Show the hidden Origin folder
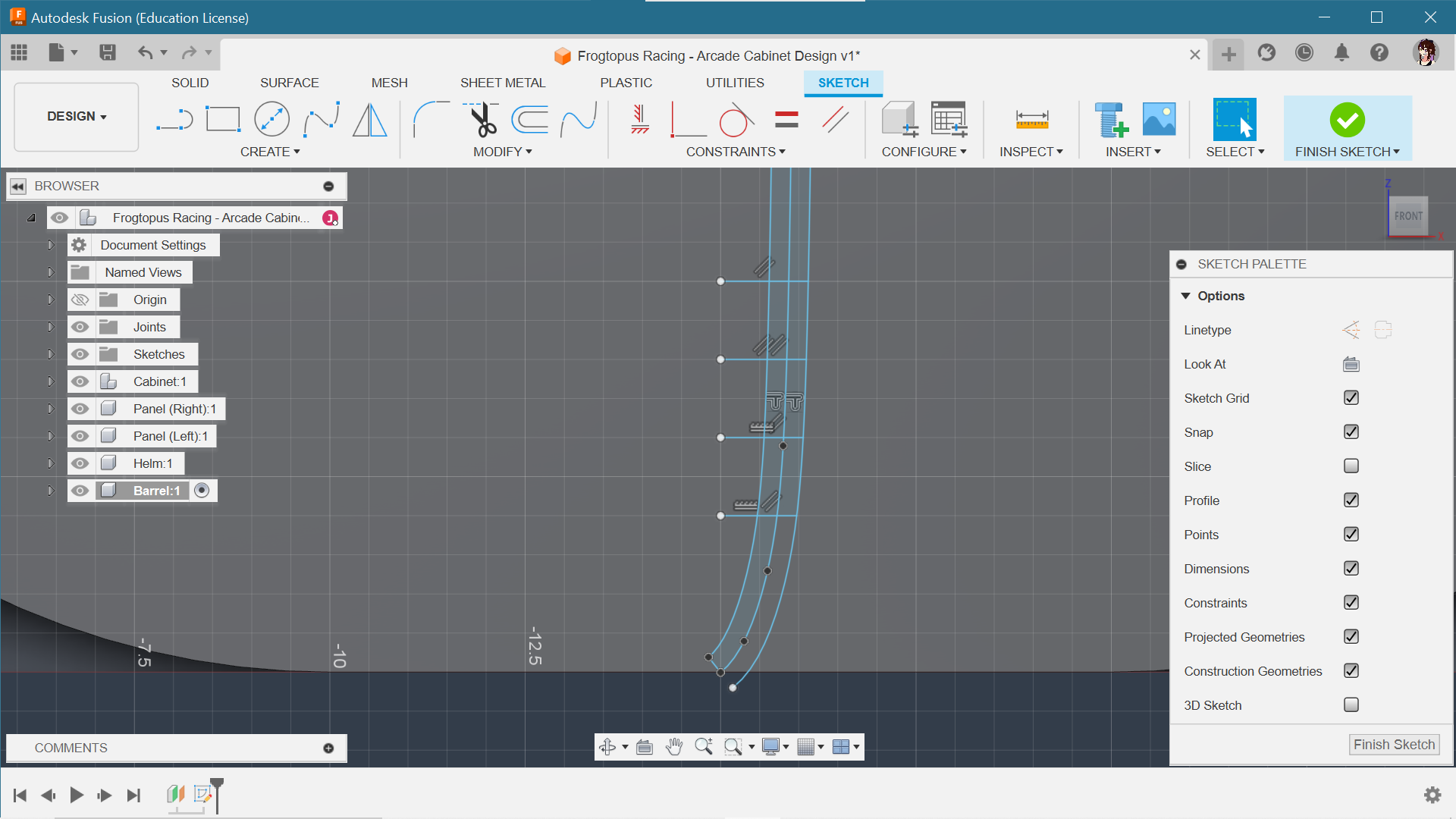This screenshot has width=1456, height=819. point(80,300)
